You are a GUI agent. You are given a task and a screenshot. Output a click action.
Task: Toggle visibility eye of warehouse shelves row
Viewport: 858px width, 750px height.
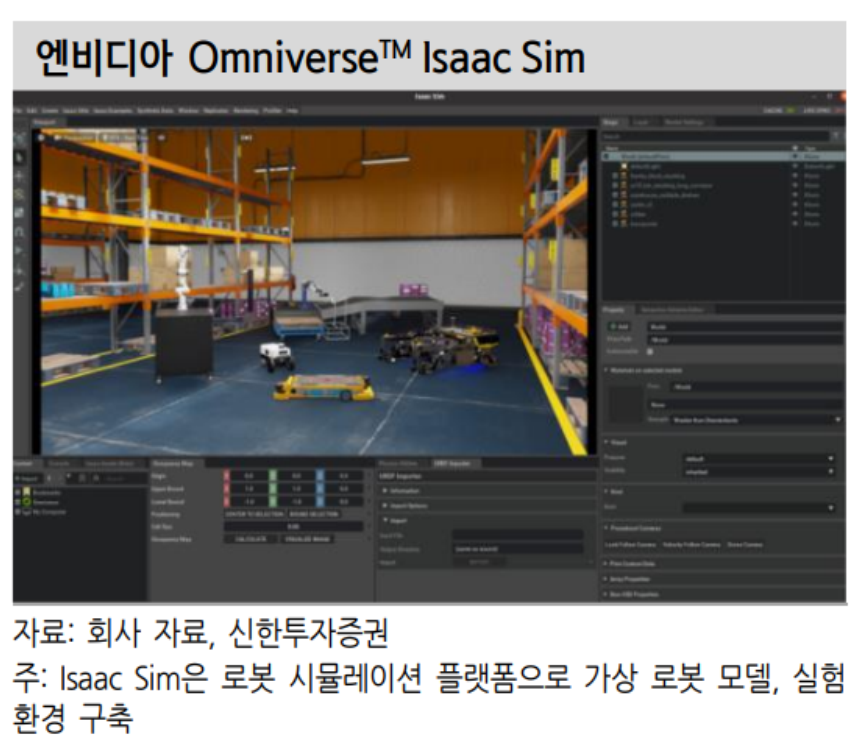click(795, 195)
